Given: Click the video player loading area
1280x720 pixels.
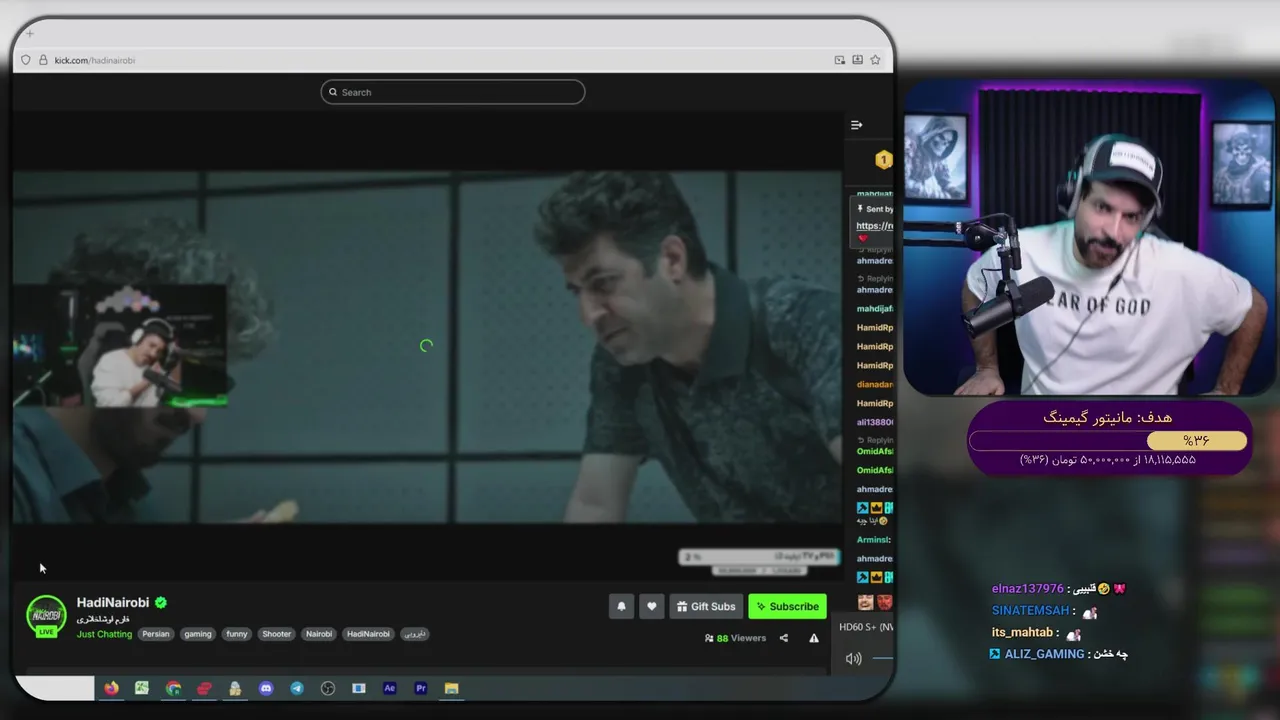Looking at the screenshot, I should tap(427, 346).
